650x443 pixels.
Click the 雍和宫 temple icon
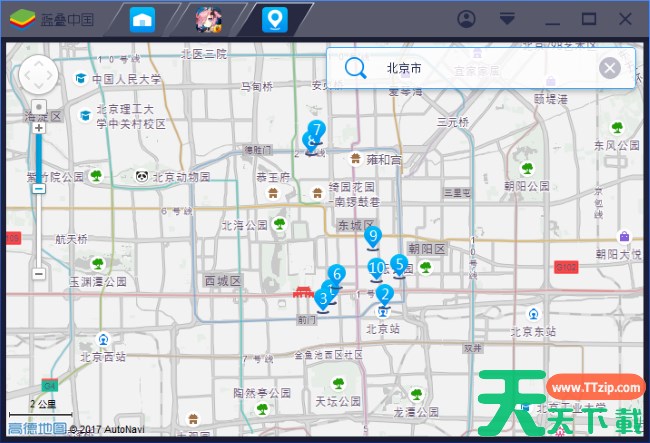[355, 158]
